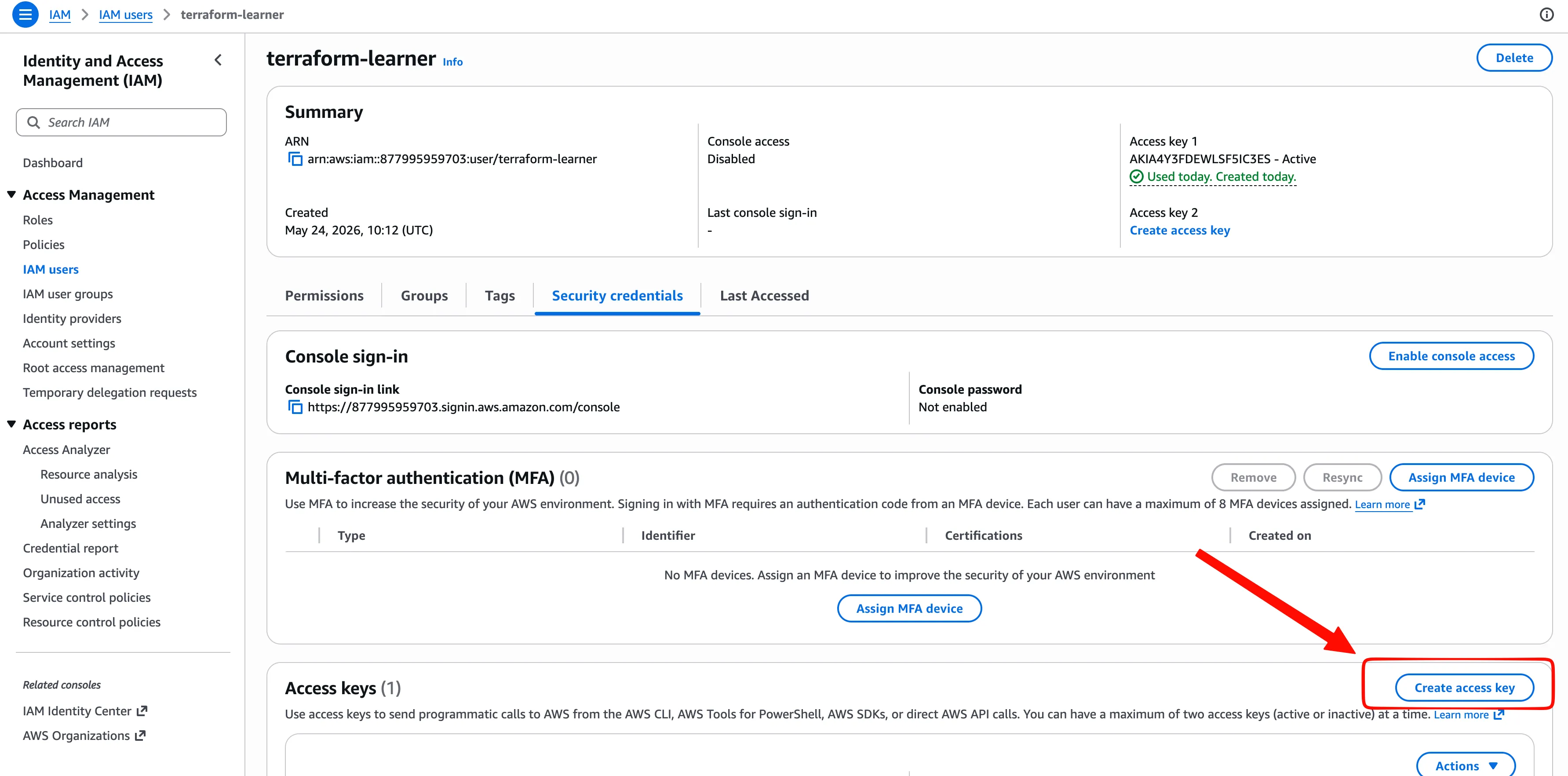Open Temporary delegation requests
The width and height of the screenshot is (1568, 776).
point(109,393)
